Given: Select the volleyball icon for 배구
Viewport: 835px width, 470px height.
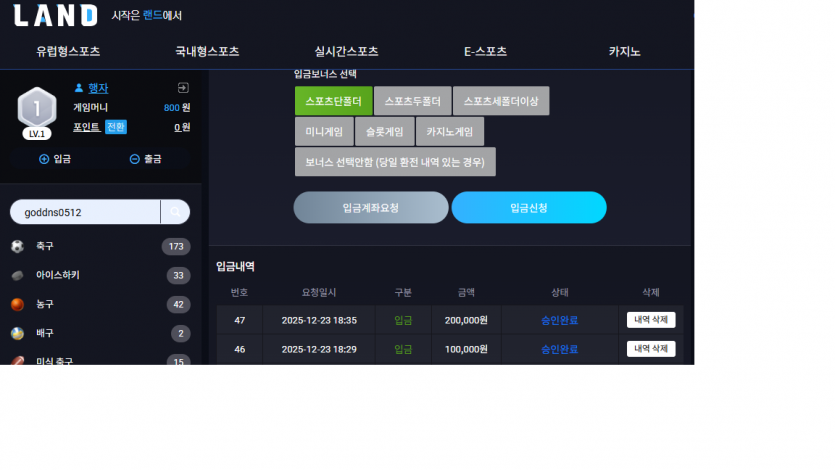Looking at the screenshot, I should pyautogui.click(x=18, y=333).
